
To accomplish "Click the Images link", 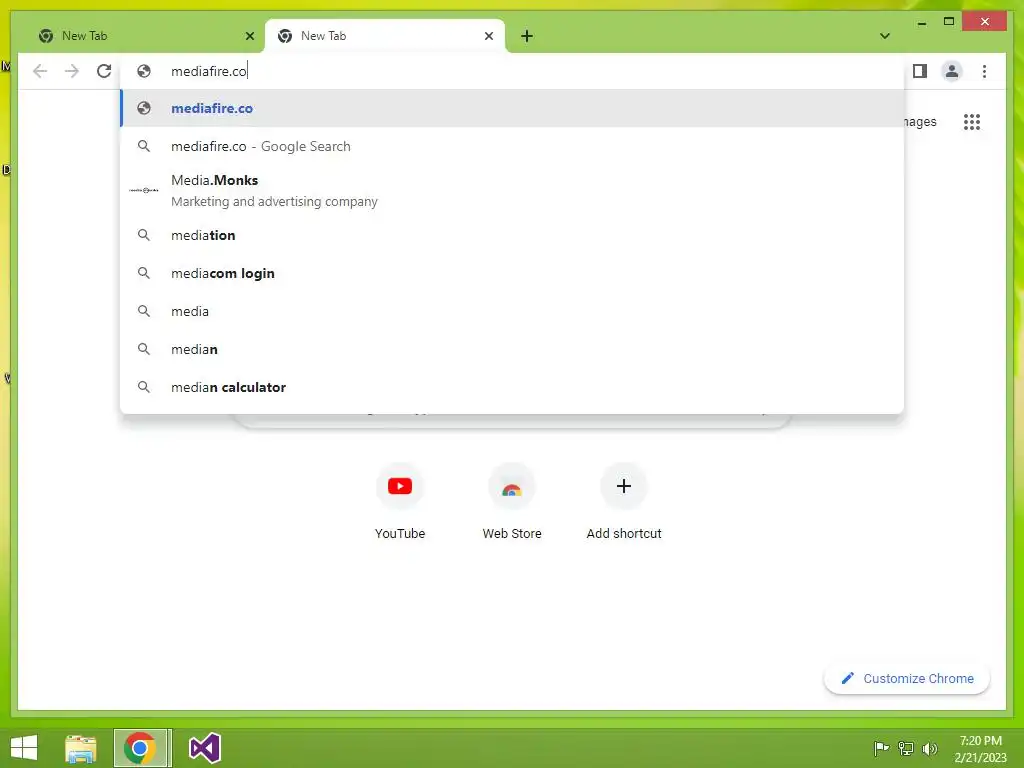I will point(920,121).
